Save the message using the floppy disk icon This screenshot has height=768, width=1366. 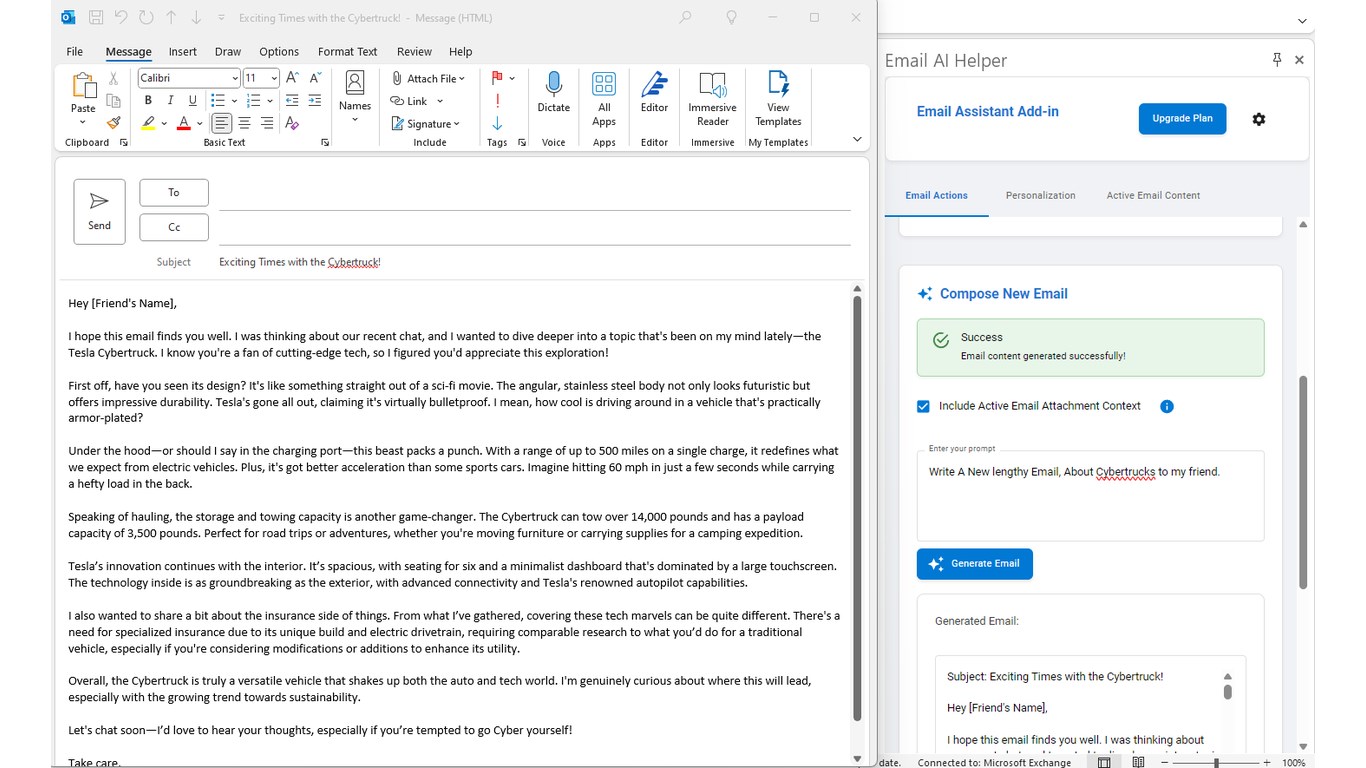tap(96, 17)
